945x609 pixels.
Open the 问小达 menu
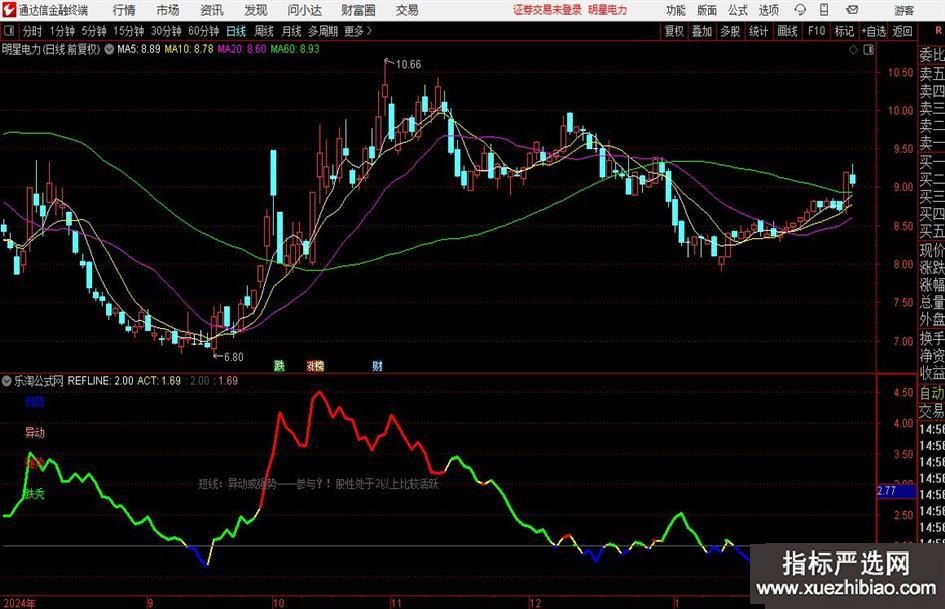click(x=304, y=10)
